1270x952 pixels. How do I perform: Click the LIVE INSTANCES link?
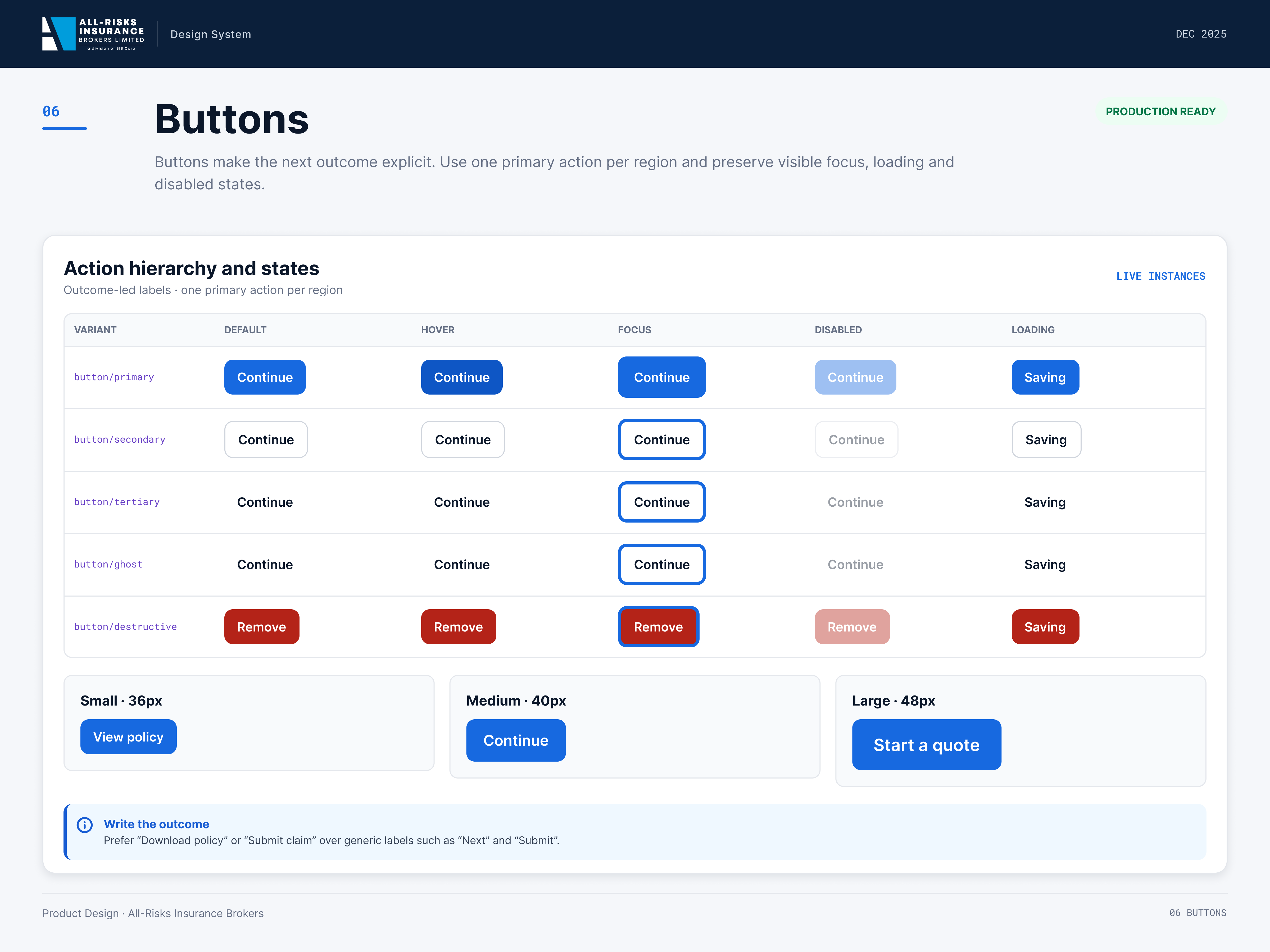click(x=1160, y=276)
